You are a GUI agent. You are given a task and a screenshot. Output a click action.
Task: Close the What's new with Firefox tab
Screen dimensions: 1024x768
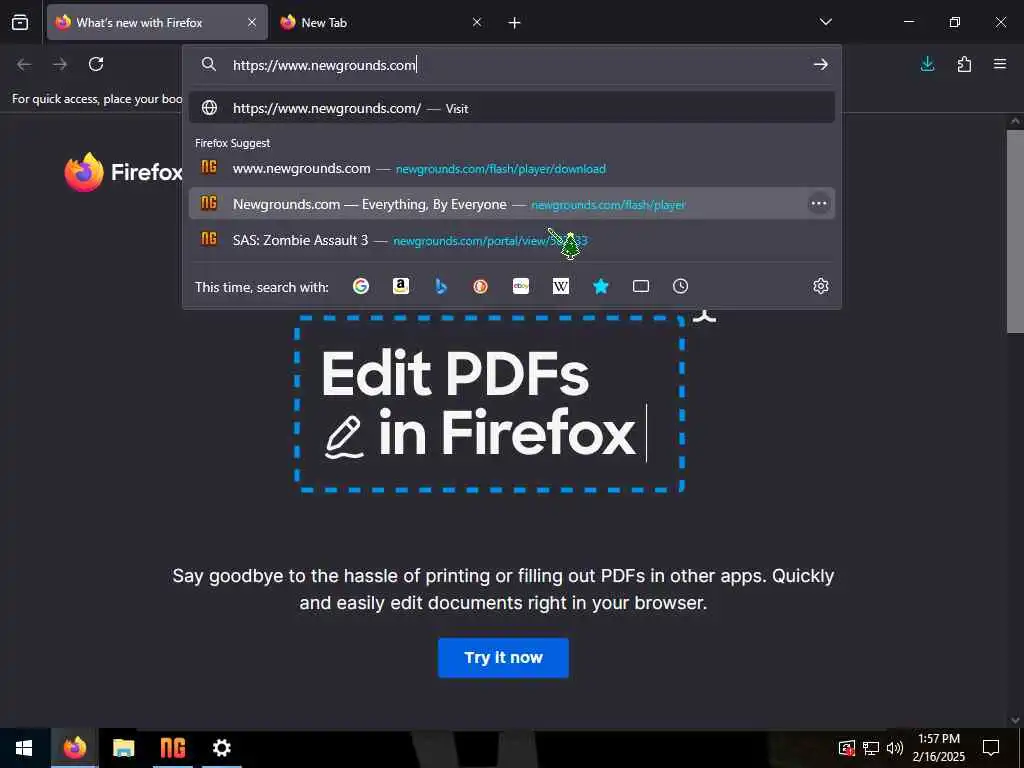tap(252, 22)
